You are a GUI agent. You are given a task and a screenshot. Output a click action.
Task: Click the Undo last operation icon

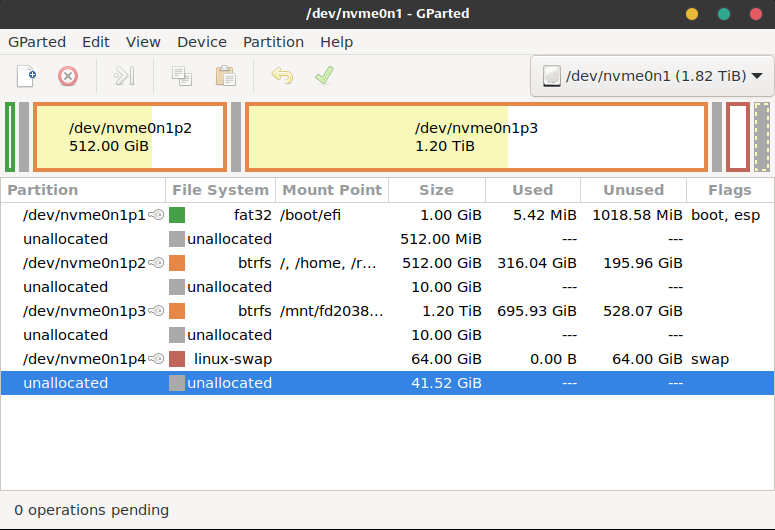282,76
